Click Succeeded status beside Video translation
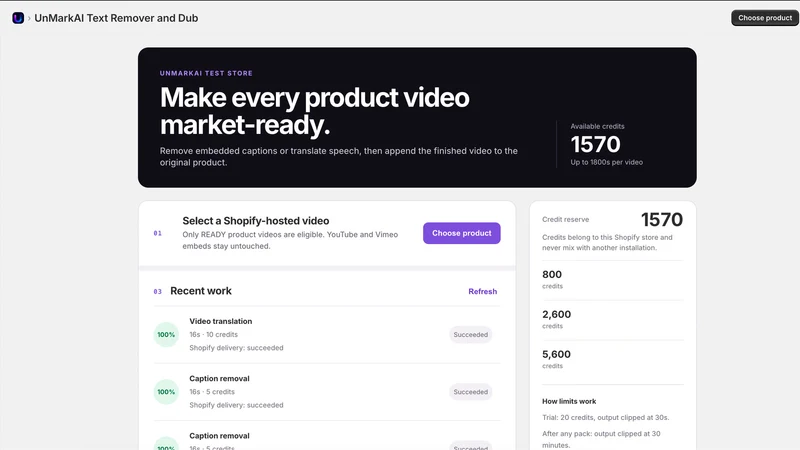800x450 pixels. 470,335
